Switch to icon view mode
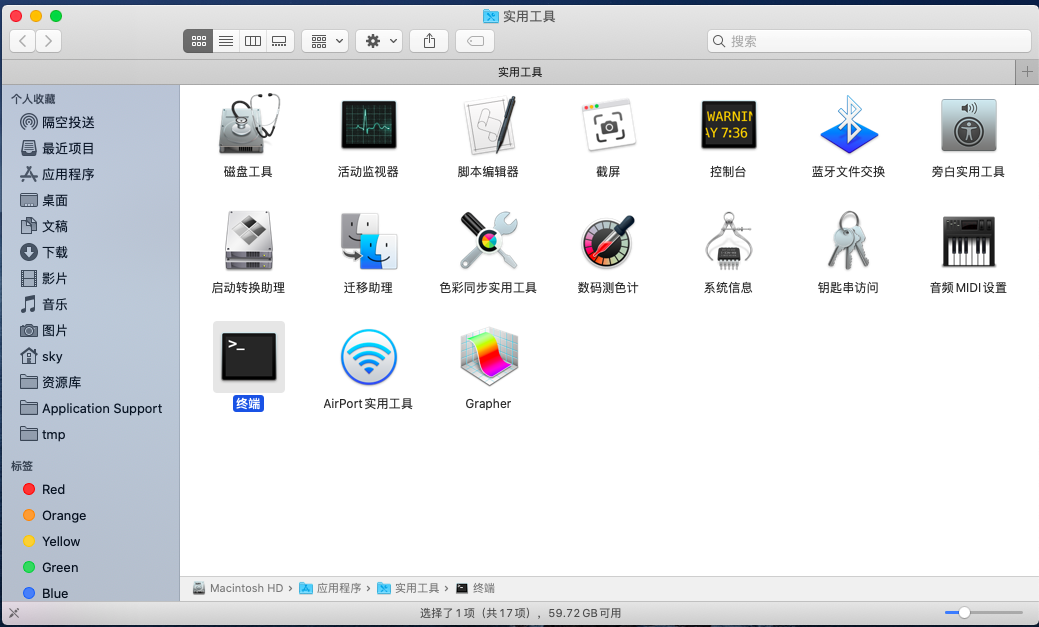Screen dimensions: 1039x627 (x=198, y=41)
